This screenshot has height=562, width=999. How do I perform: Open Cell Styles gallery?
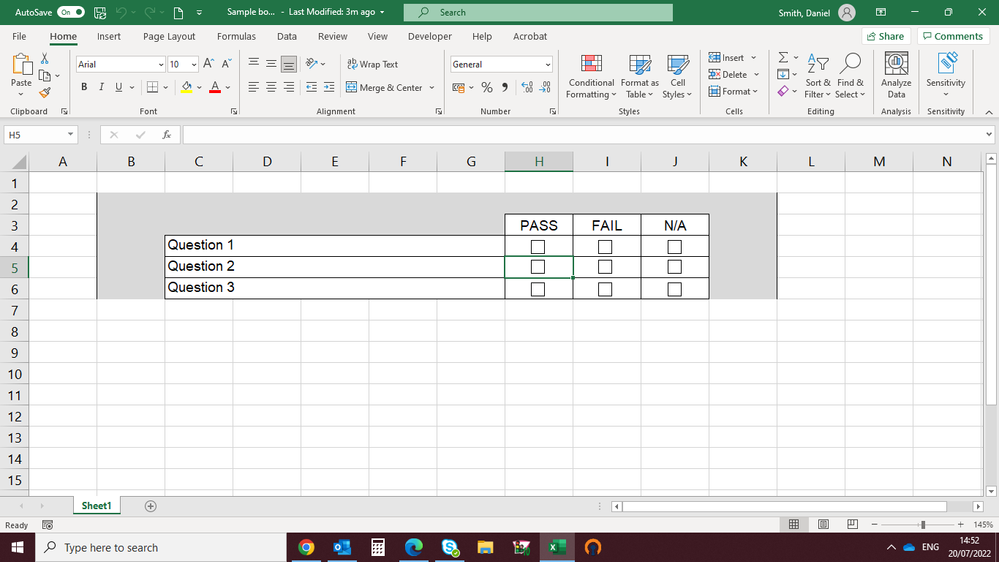pos(677,76)
